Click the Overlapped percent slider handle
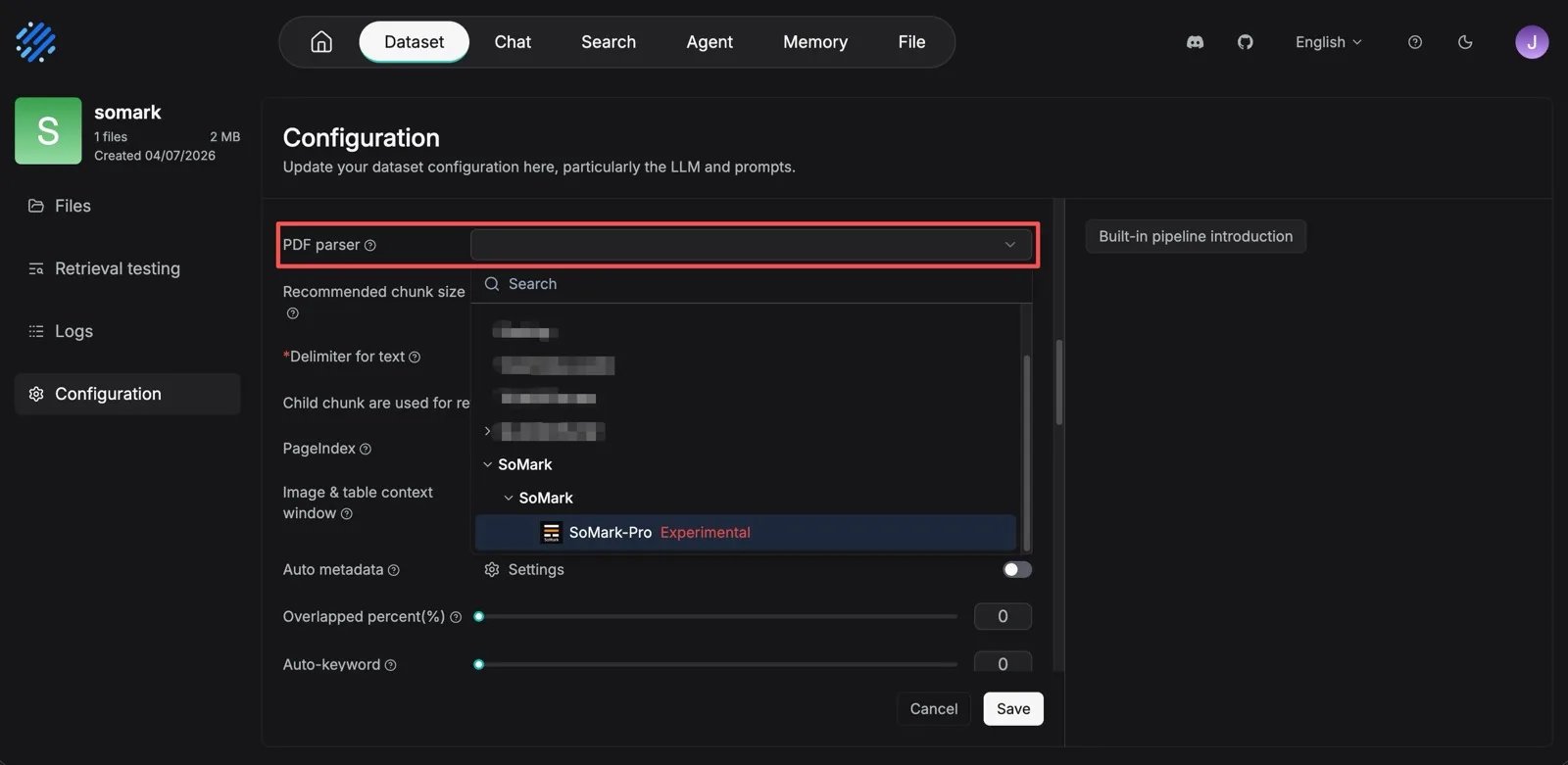 [x=479, y=617]
